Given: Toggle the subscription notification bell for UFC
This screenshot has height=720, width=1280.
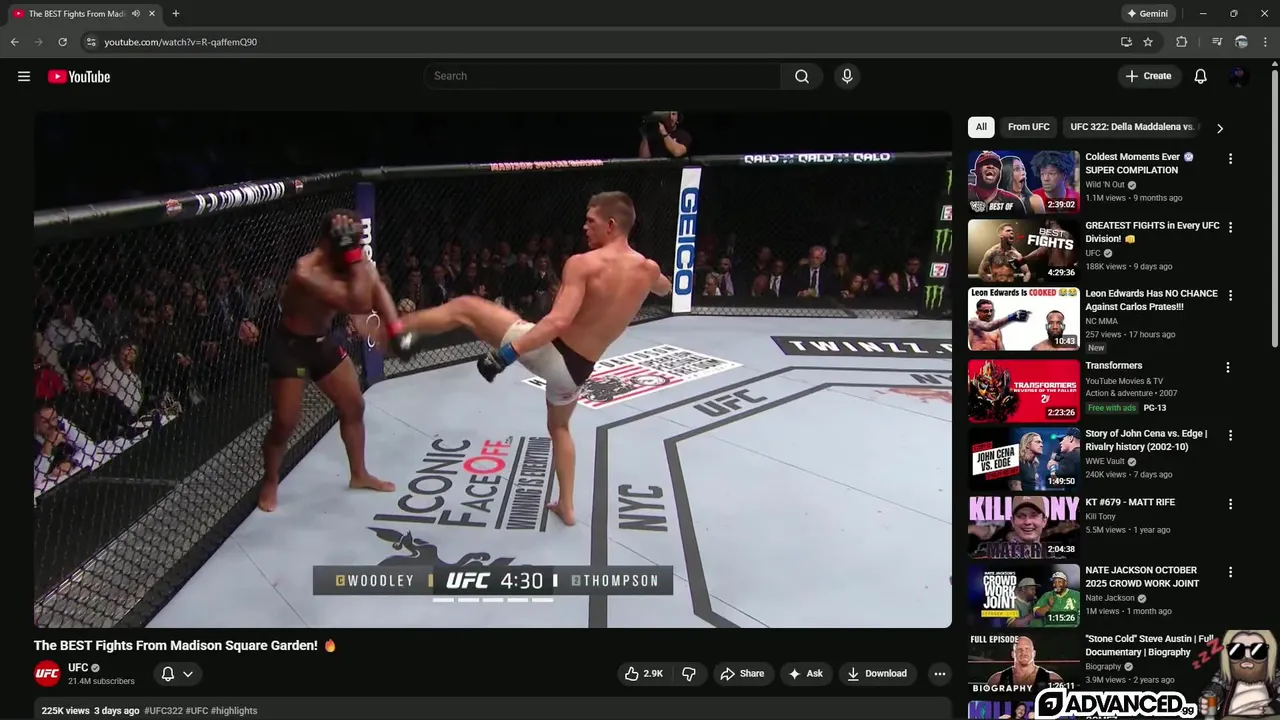Looking at the screenshot, I should pyautogui.click(x=177, y=674).
